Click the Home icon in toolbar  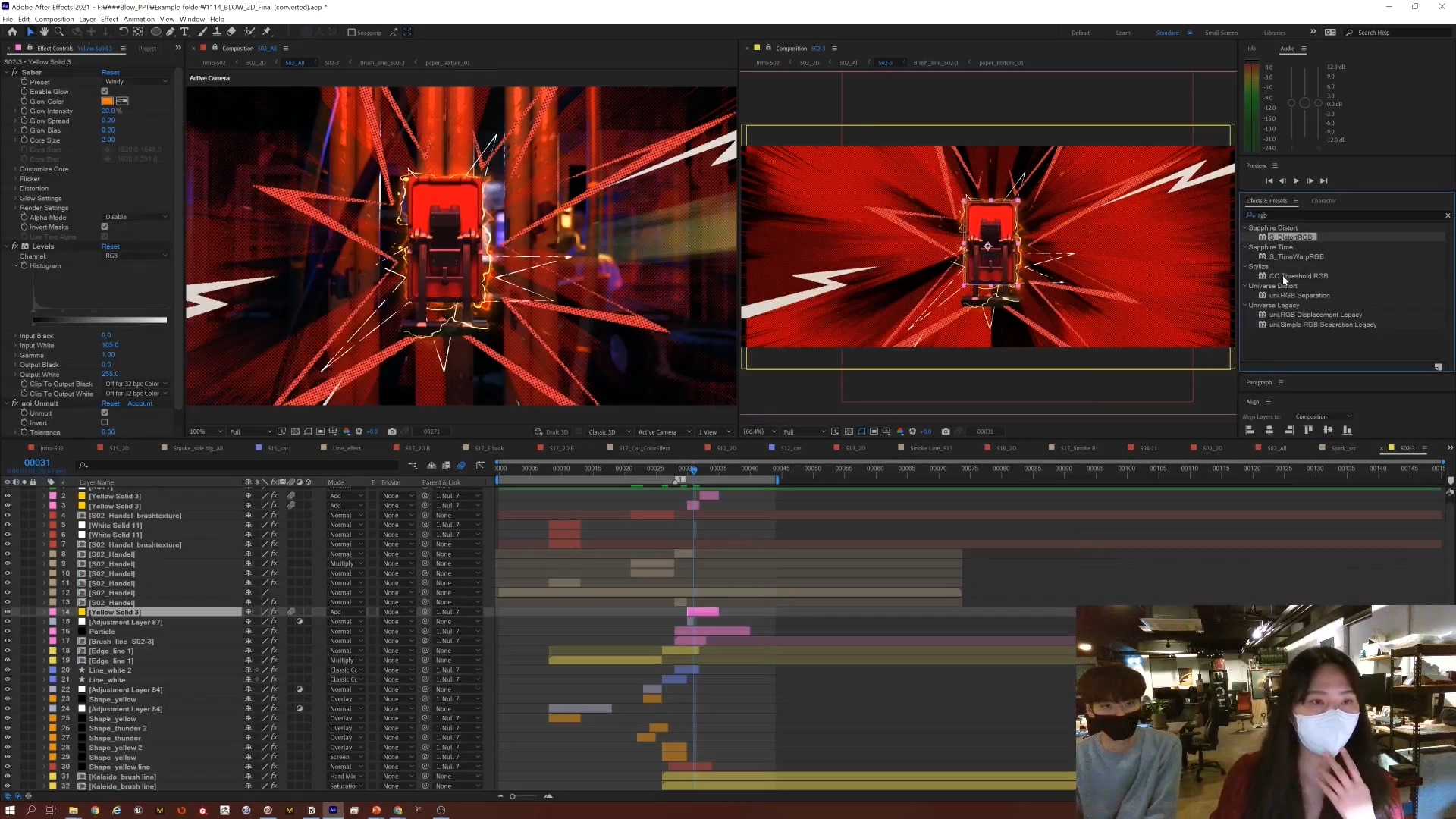tap(12, 32)
